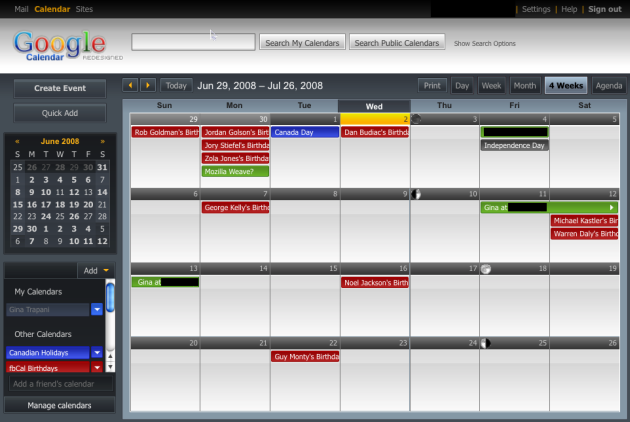Open George Kelly's Birthday event
The width and height of the screenshot is (630, 422).
pos(235,207)
